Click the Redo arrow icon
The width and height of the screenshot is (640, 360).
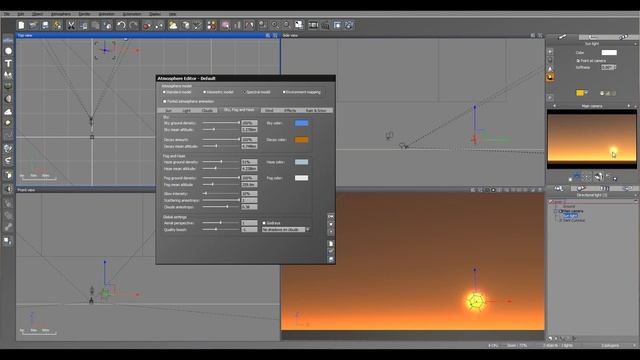tap(133, 25)
